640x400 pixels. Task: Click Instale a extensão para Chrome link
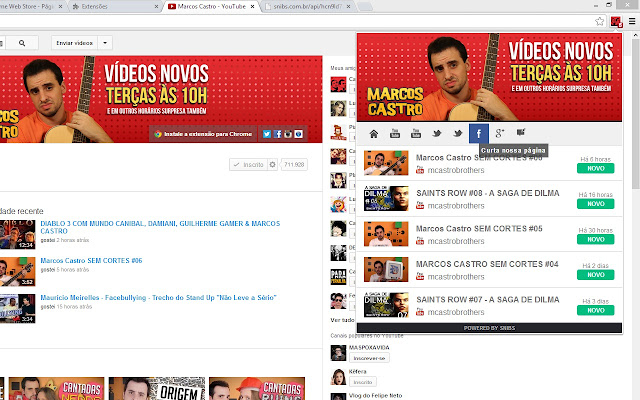(203, 134)
